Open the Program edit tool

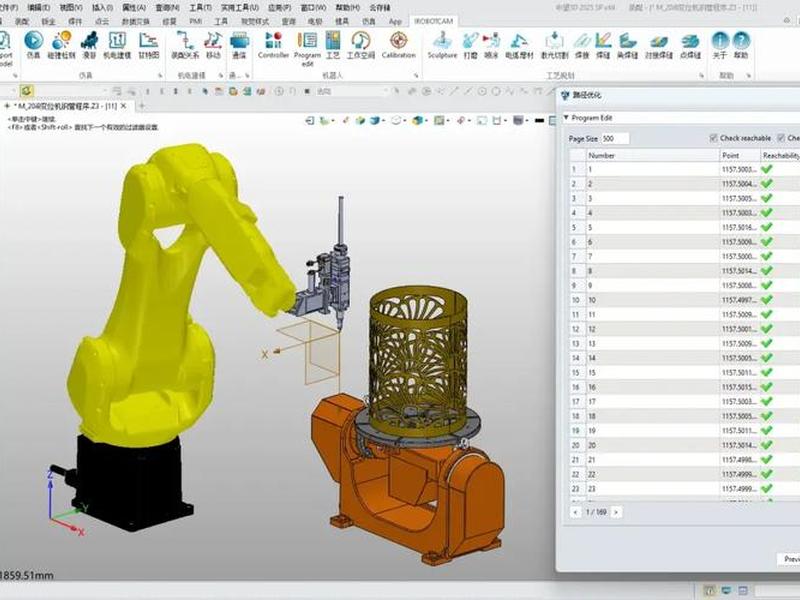pyautogui.click(x=307, y=48)
